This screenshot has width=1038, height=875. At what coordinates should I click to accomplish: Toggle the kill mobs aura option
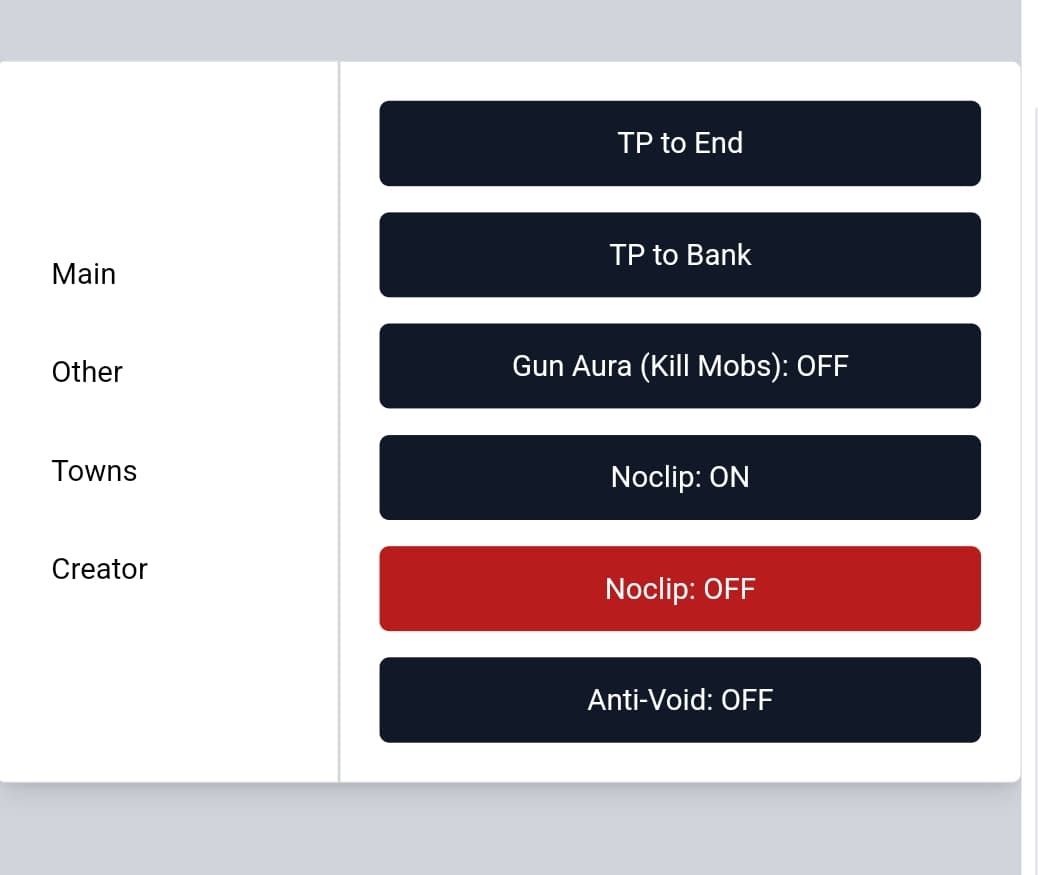[x=680, y=366]
